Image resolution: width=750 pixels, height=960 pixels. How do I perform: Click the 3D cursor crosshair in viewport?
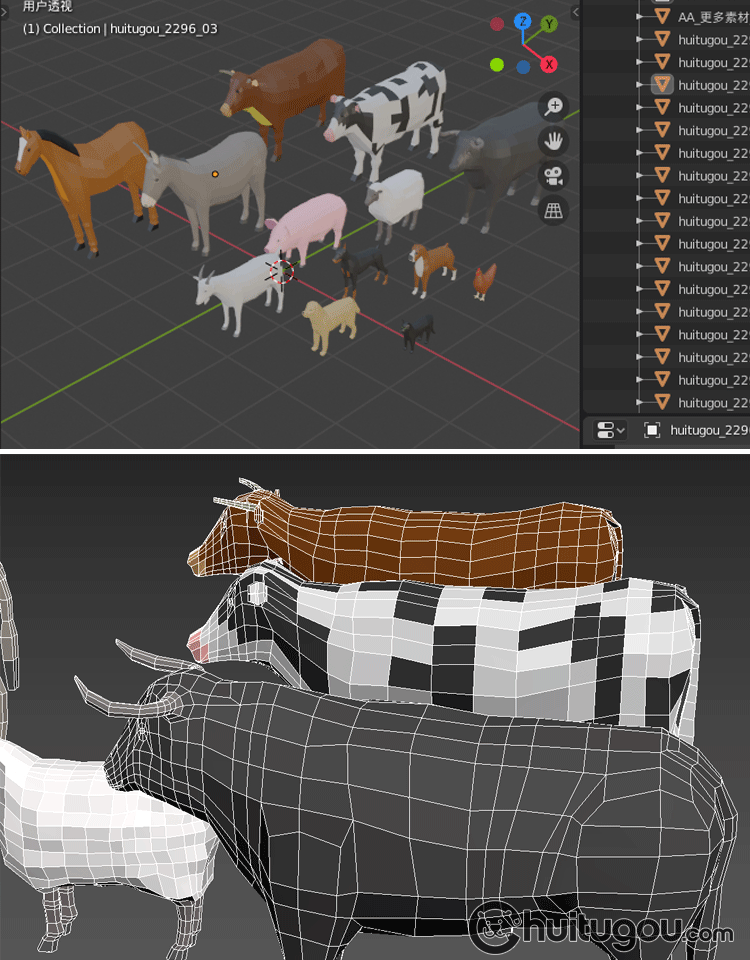pyautogui.click(x=282, y=271)
